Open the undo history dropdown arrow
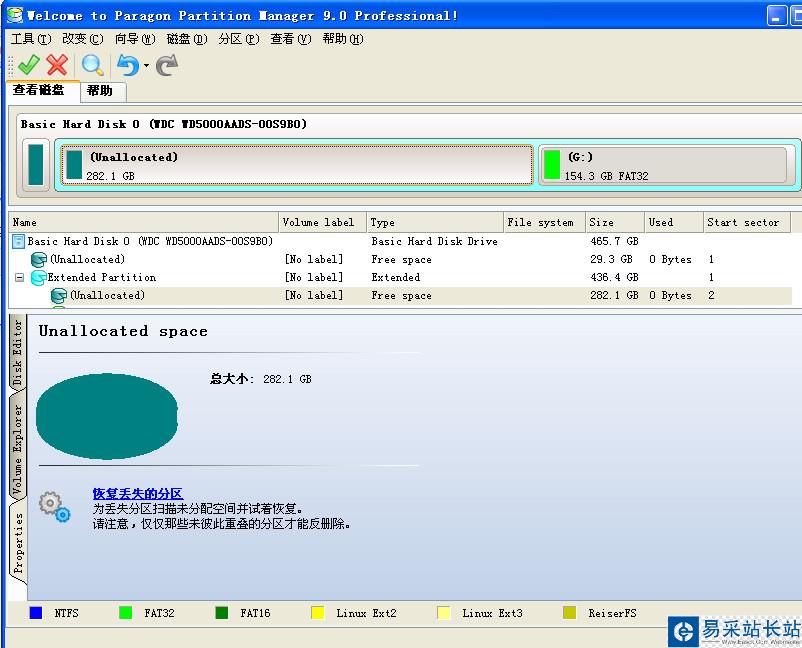This screenshot has height=648, width=802. pyautogui.click(x=146, y=65)
